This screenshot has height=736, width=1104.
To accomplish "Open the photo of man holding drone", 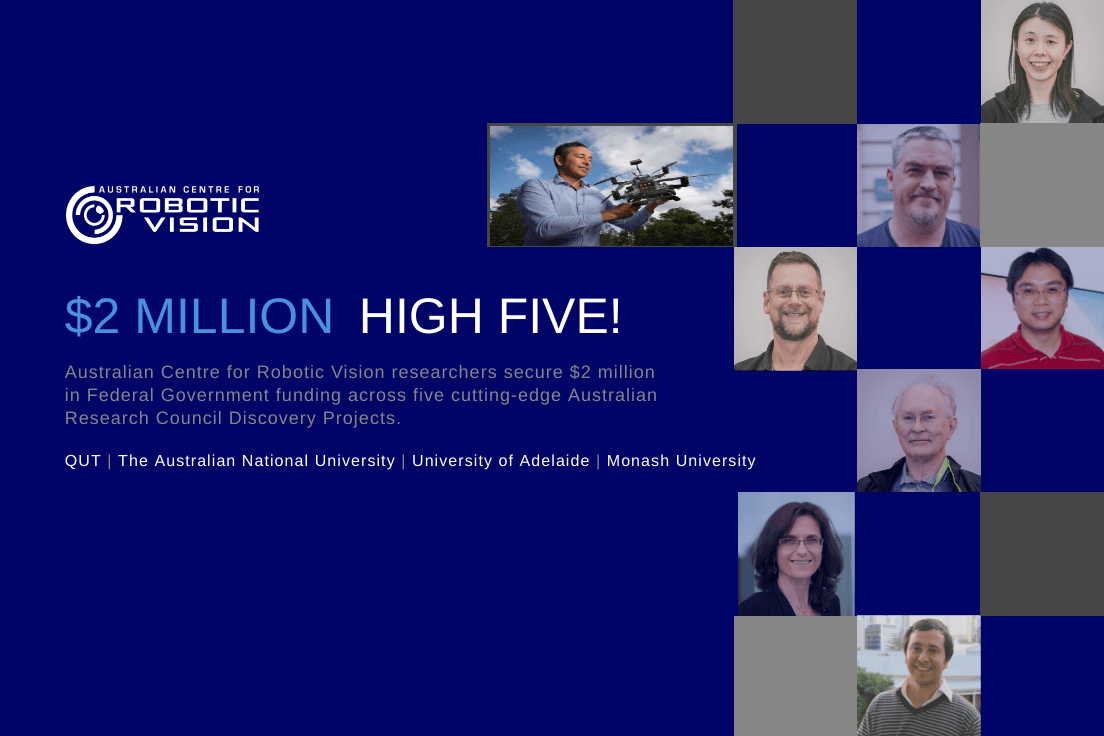I will point(611,185).
